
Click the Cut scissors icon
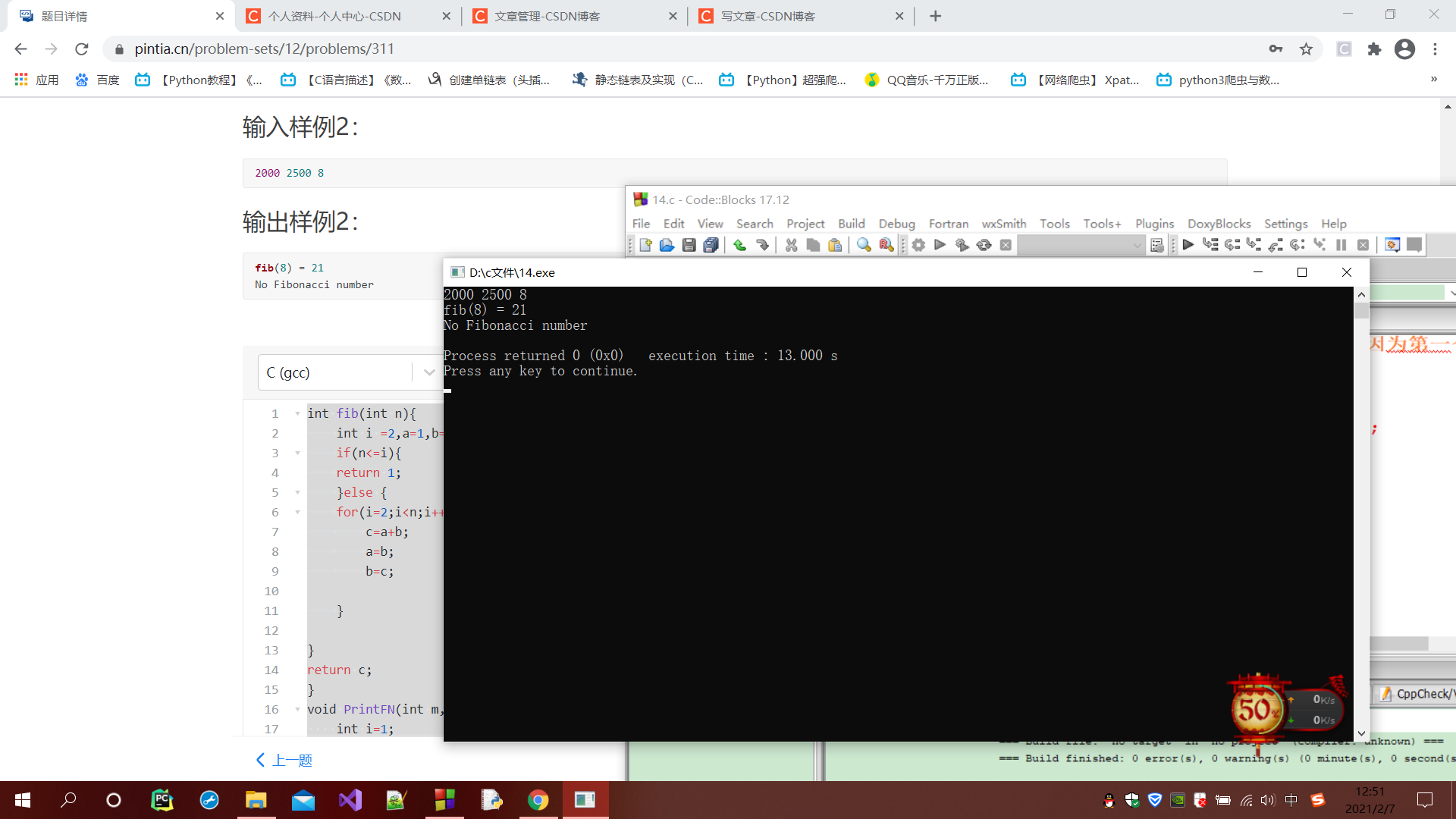791,245
